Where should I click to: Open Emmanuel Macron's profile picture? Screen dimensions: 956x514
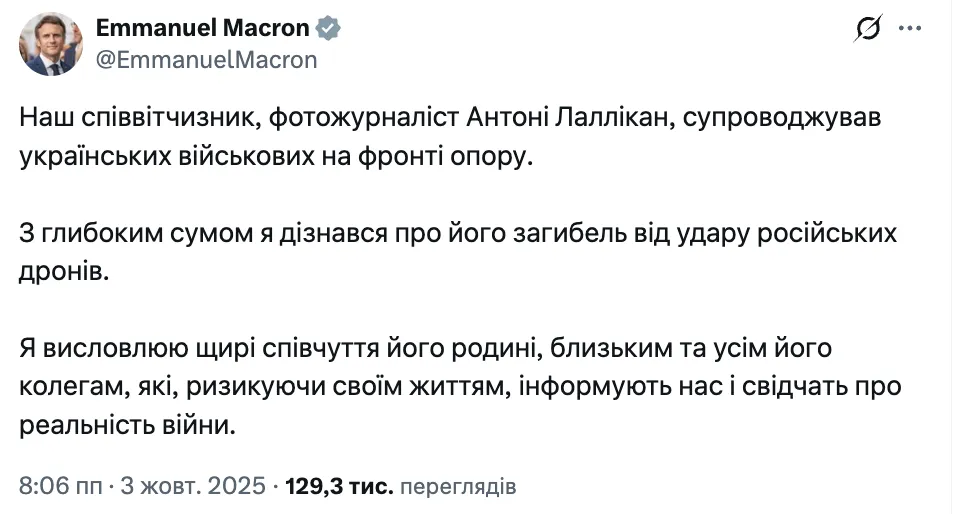tap(49, 45)
